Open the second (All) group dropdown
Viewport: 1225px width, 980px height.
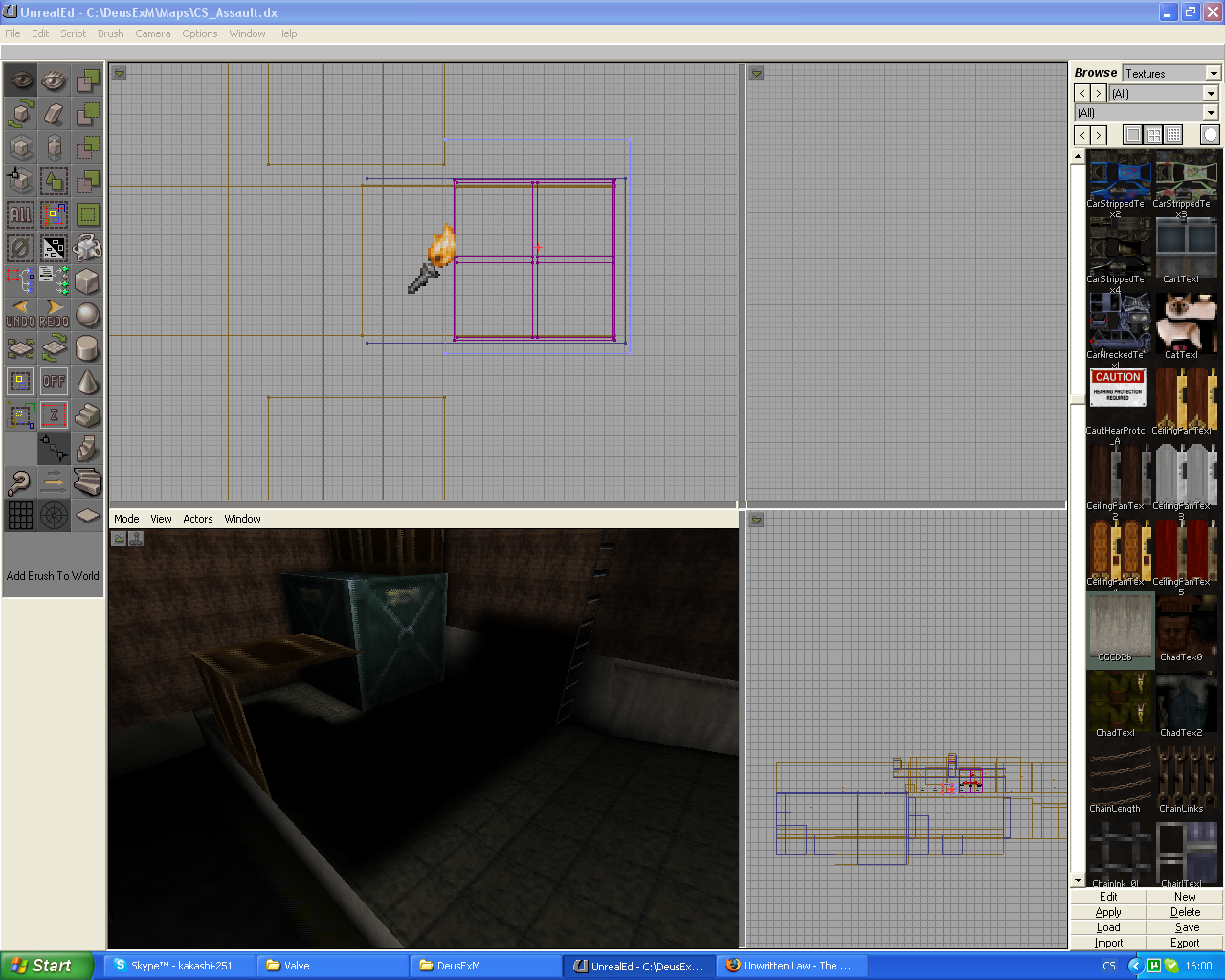click(1211, 113)
